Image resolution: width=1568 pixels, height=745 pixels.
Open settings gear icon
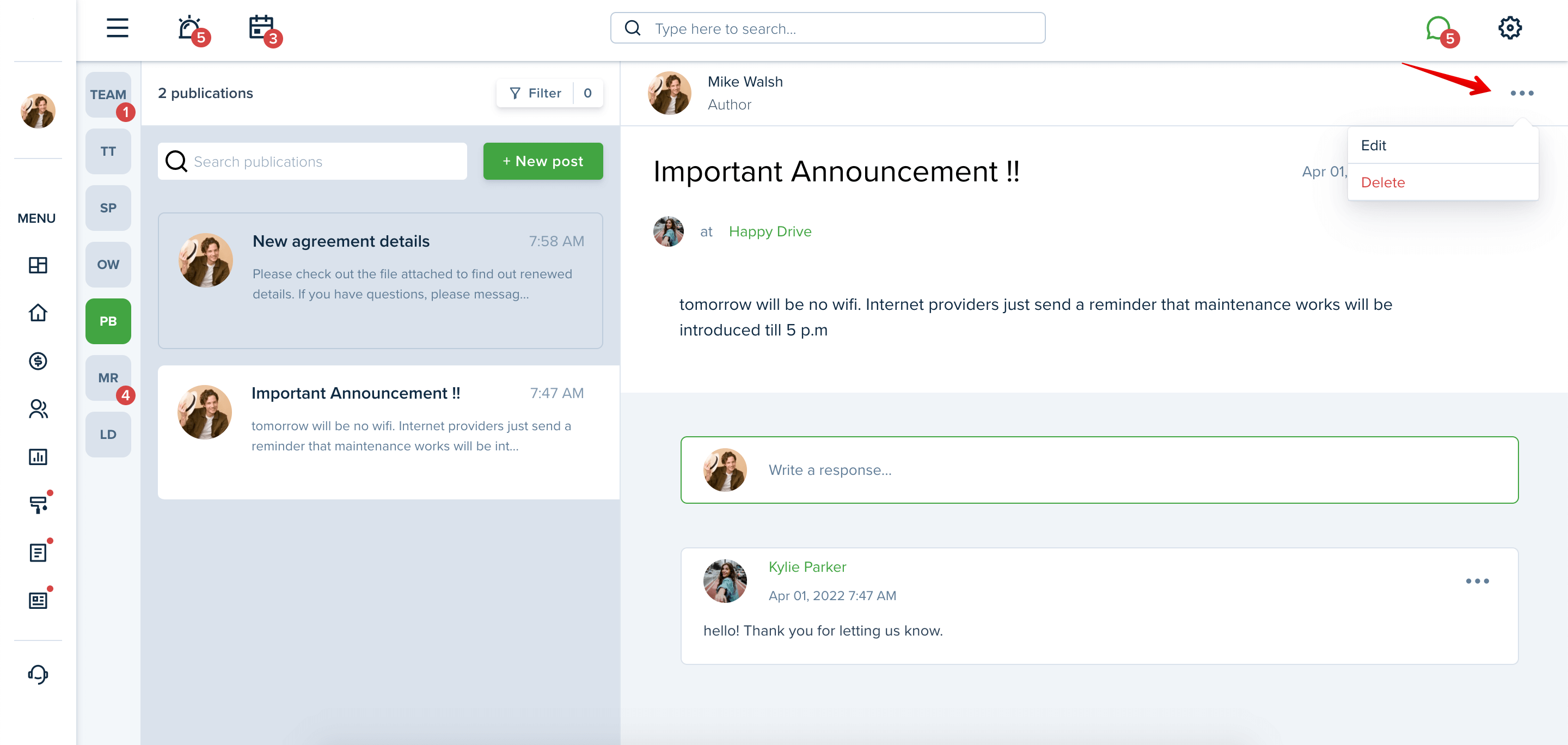pos(1510,28)
